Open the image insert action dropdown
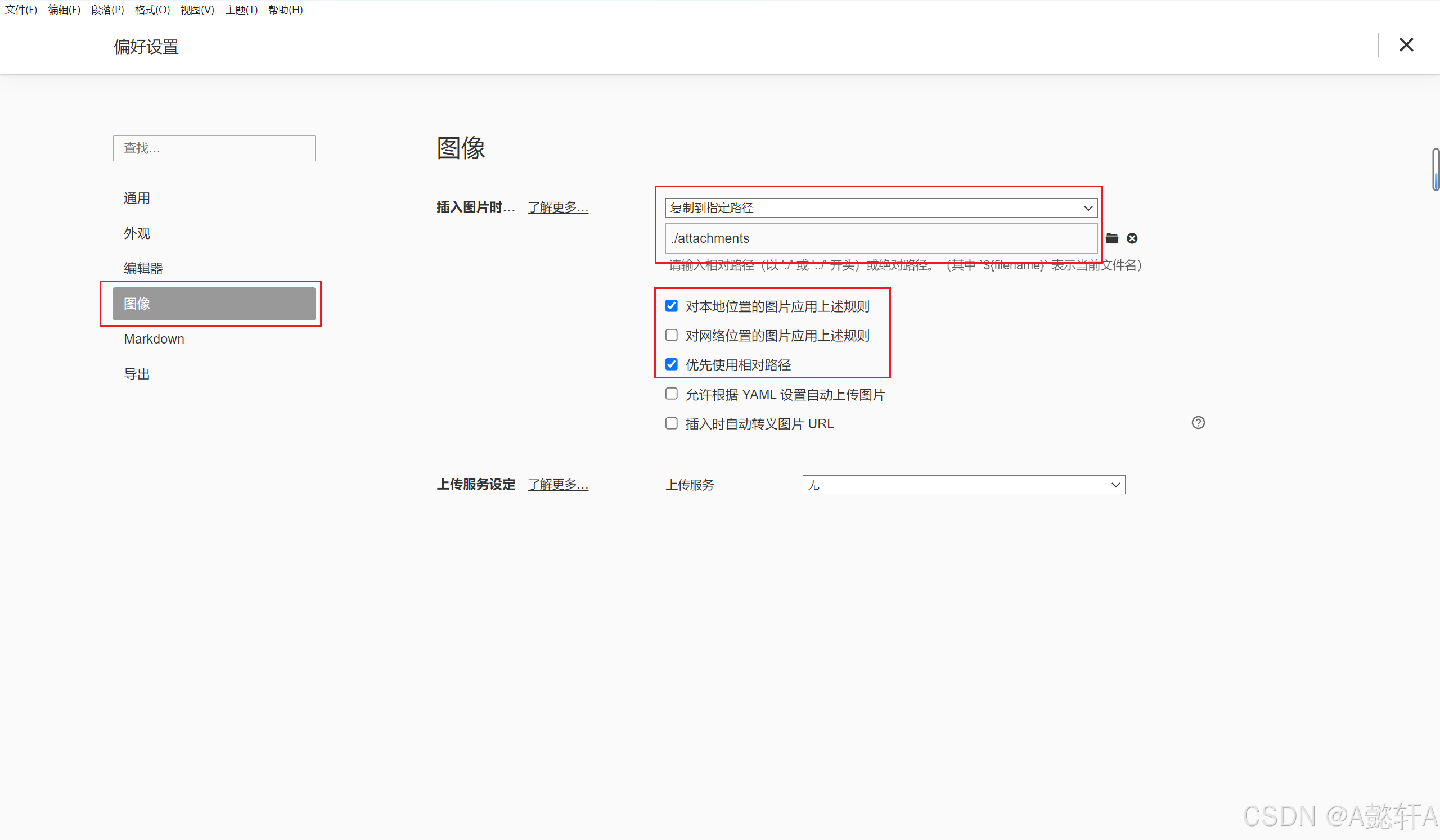The image size is (1440, 840). [880, 208]
